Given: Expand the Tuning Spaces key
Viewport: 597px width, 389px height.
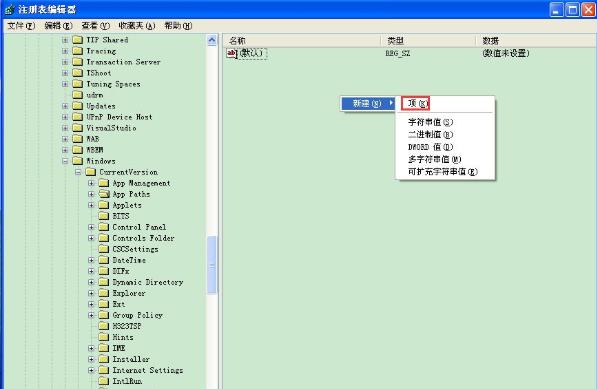Looking at the screenshot, I should coord(65,84).
